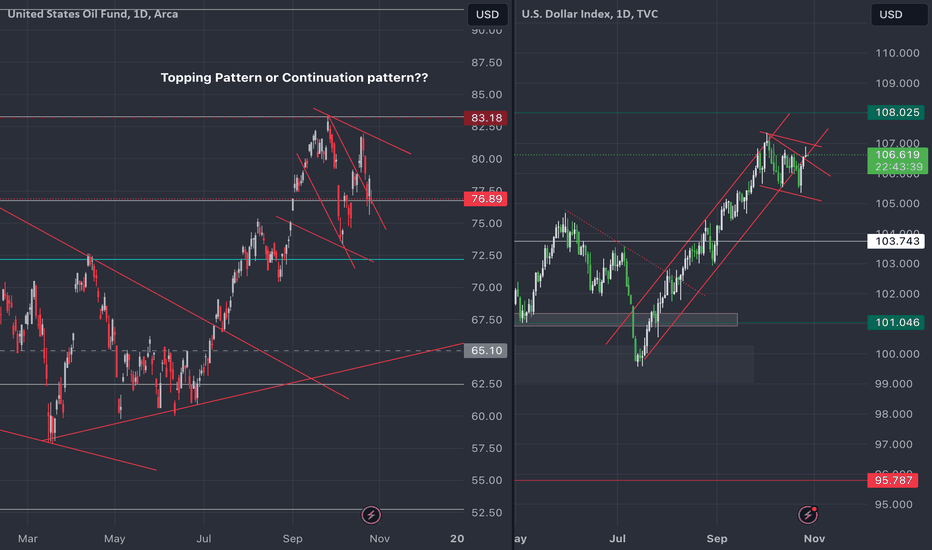
Task: Select the 76.89 price label
Action: [x=486, y=199]
